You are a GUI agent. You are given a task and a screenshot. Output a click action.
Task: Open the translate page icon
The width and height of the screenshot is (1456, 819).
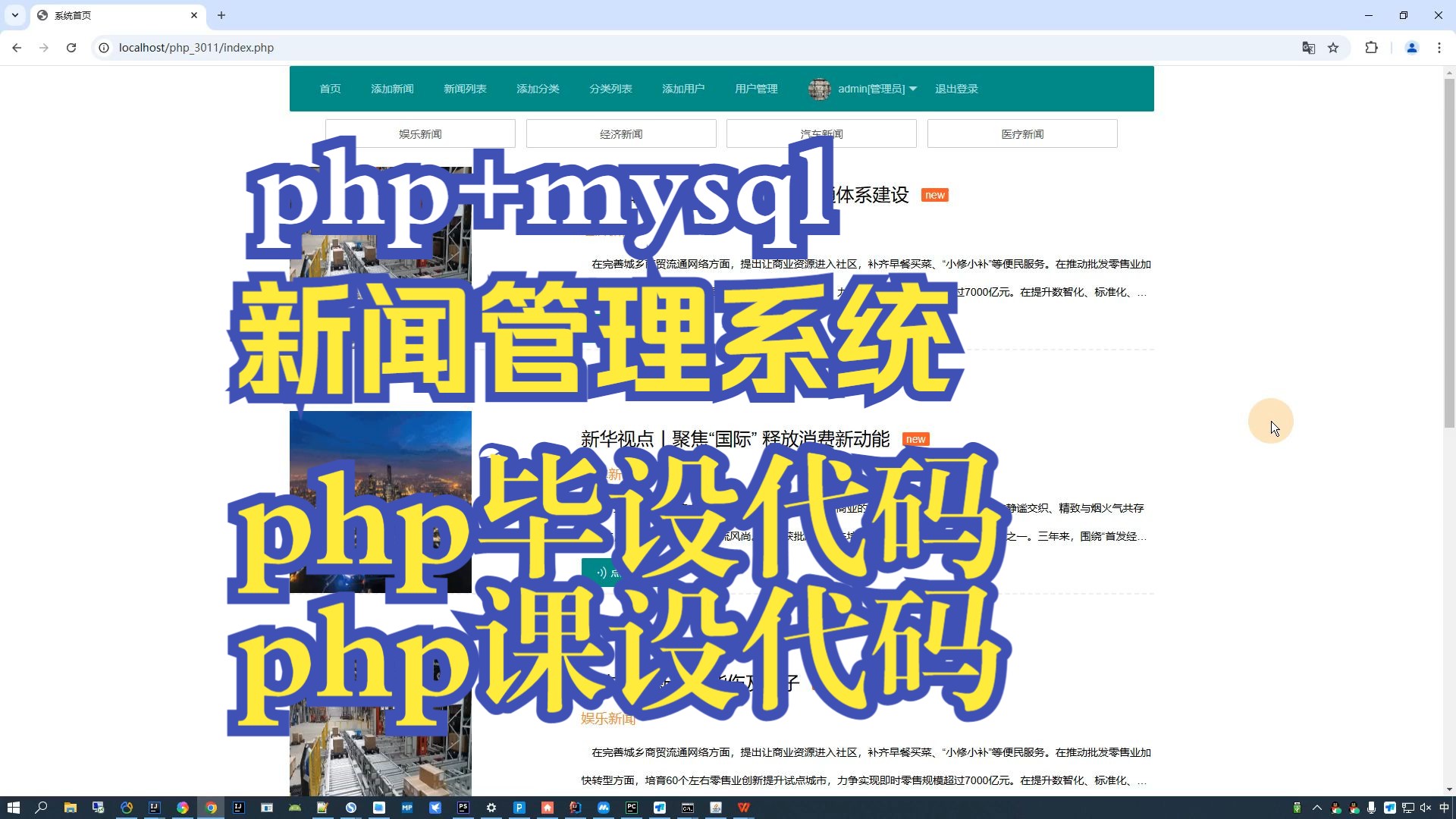(1308, 48)
